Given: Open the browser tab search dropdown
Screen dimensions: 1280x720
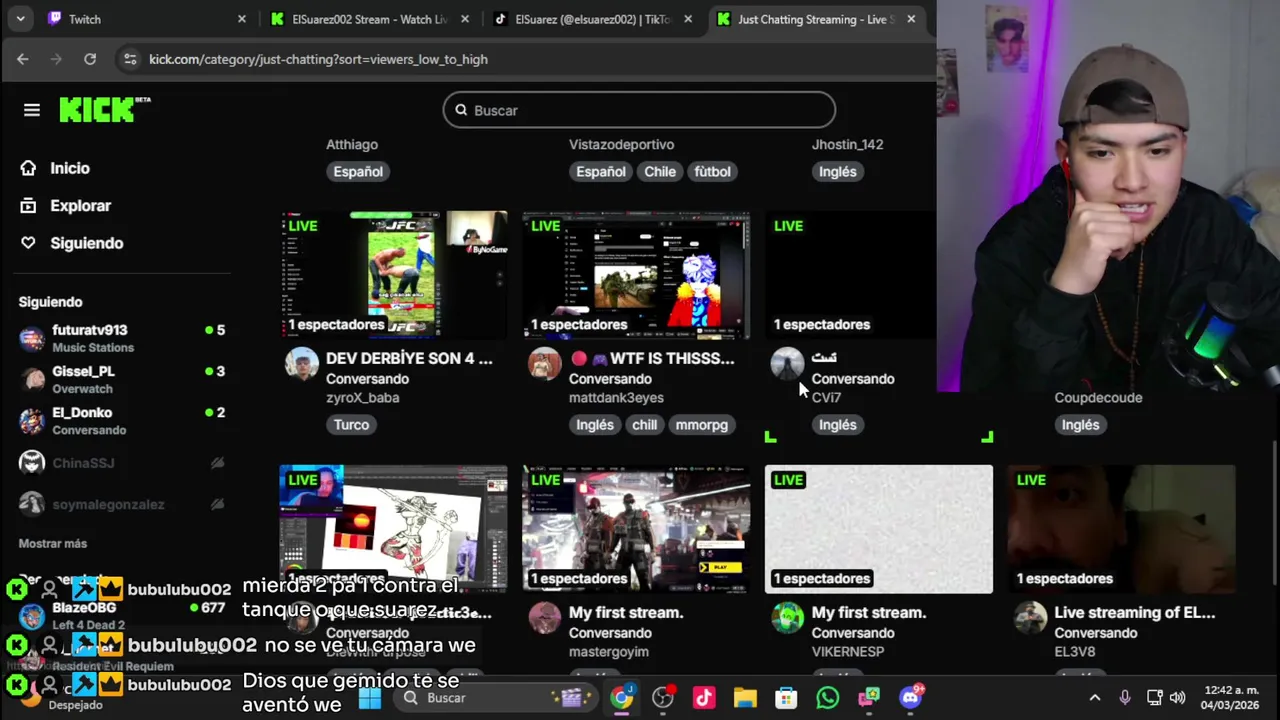Looking at the screenshot, I should (x=20, y=19).
